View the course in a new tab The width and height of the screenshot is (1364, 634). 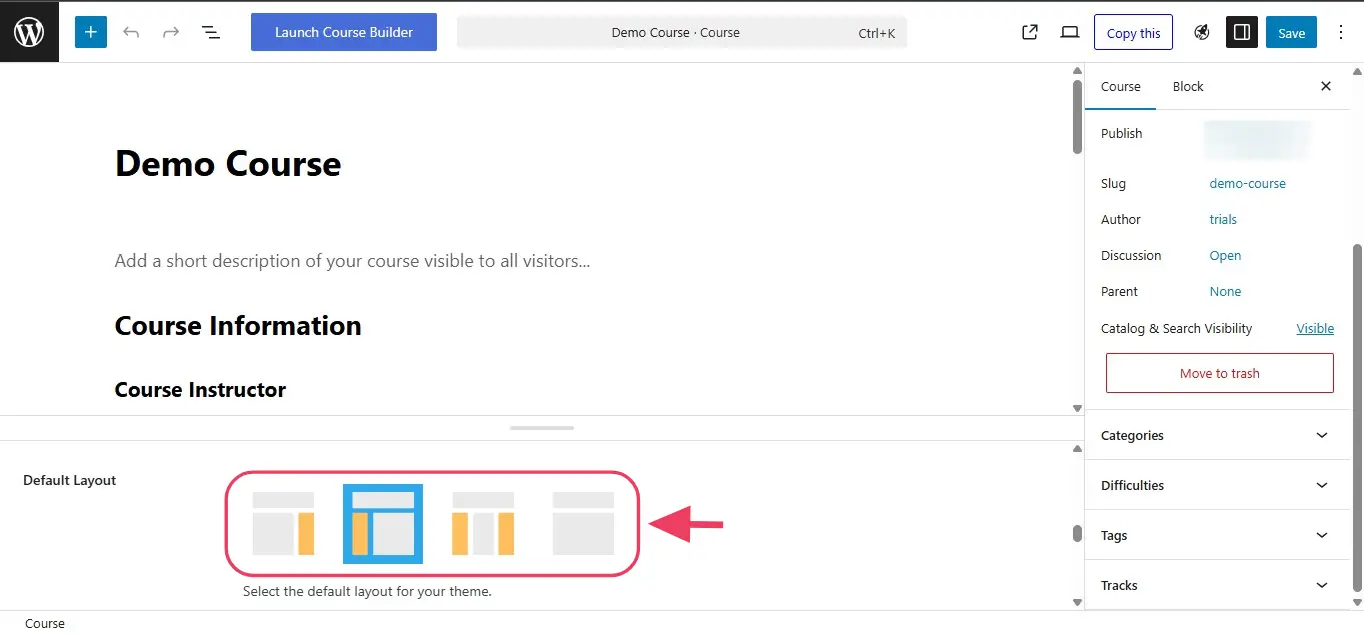1030,32
